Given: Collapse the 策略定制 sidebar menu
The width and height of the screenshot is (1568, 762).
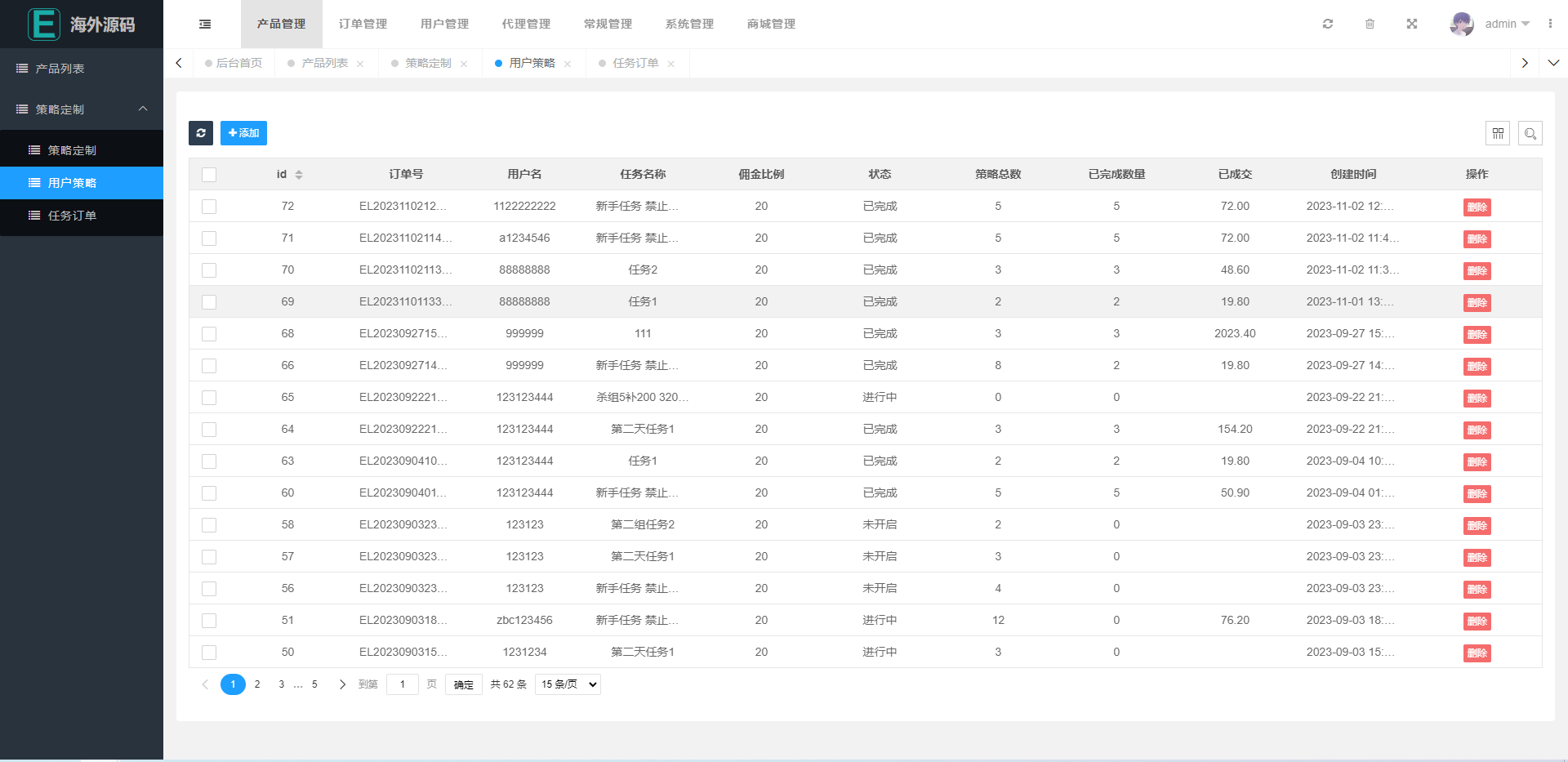Looking at the screenshot, I should [82, 109].
